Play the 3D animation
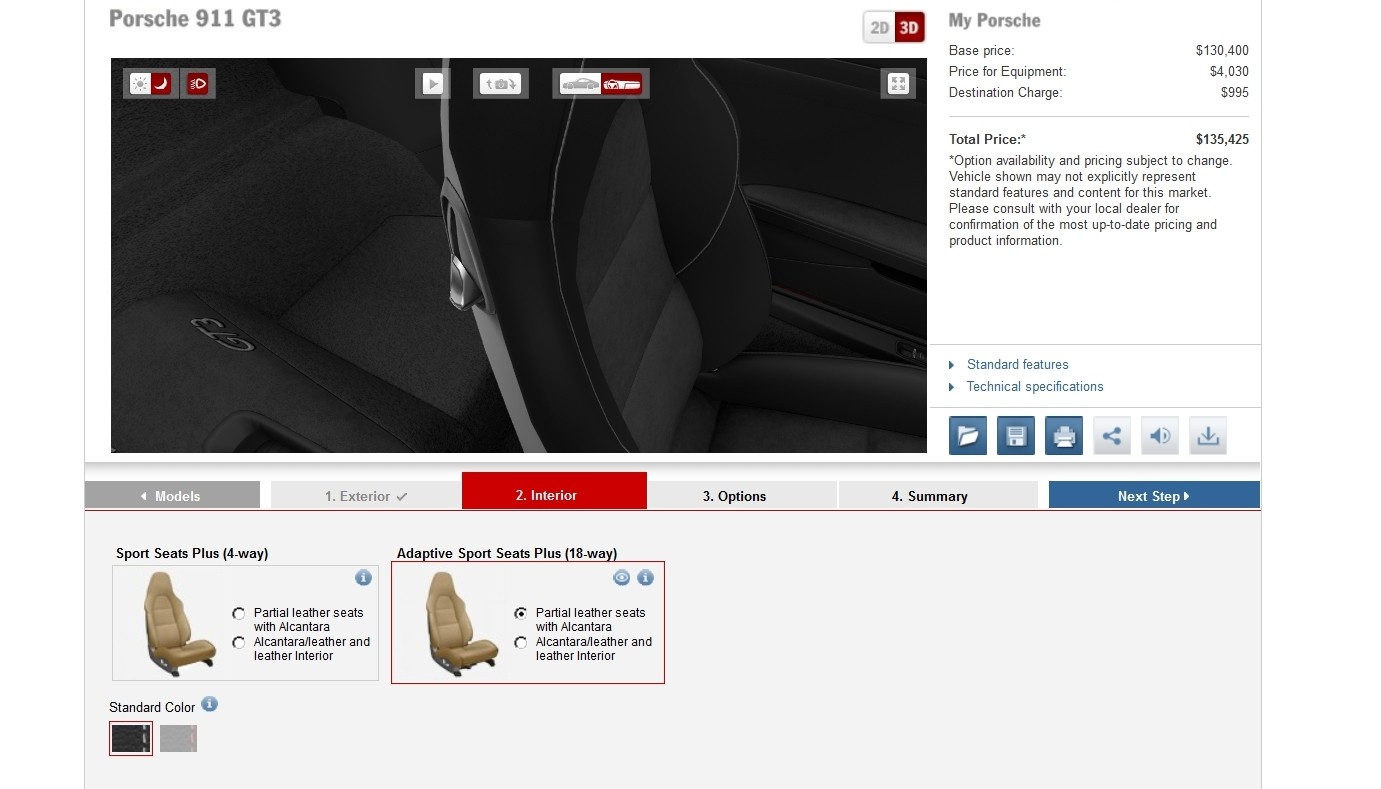The width and height of the screenshot is (1381, 789). pyautogui.click(x=433, y=84)
